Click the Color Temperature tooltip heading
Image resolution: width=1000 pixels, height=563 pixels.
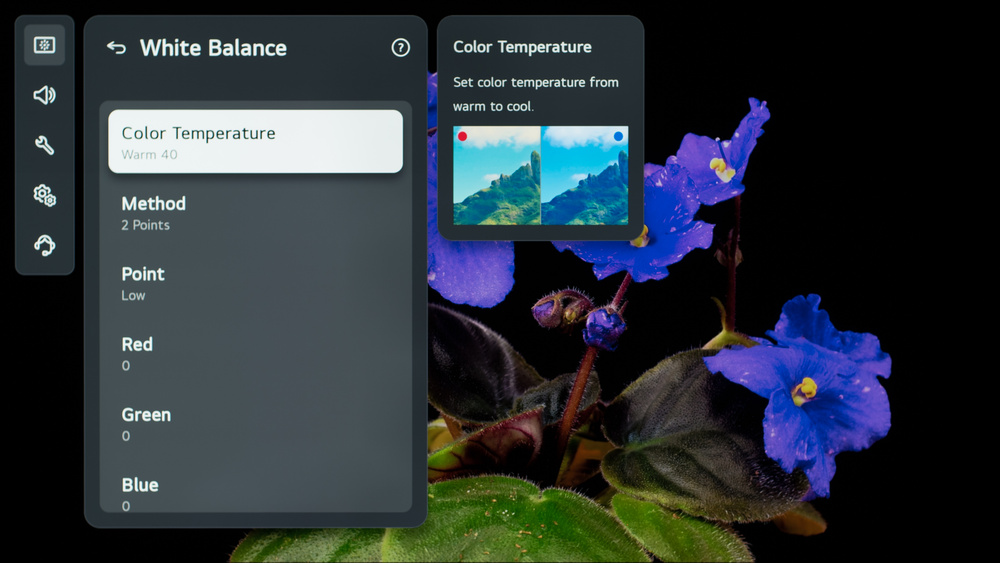click(522, 47)
